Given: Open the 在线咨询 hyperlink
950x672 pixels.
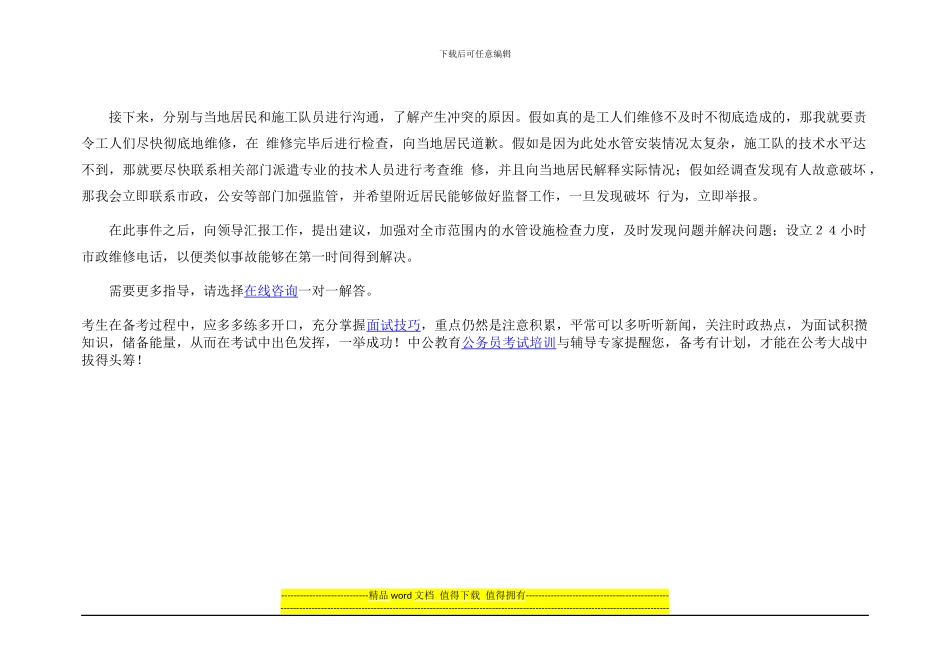Looking at the screenshot, I should [271, 291].
